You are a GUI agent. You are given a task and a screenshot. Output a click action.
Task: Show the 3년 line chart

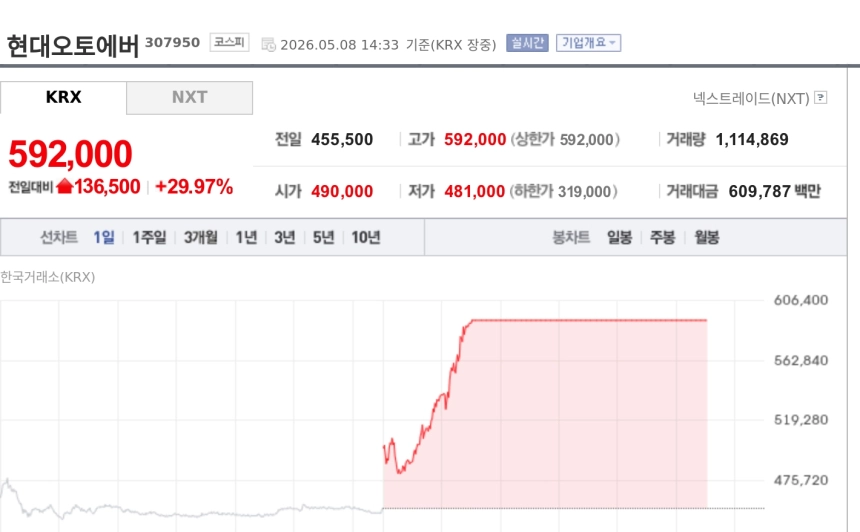(x=285, y=237)
